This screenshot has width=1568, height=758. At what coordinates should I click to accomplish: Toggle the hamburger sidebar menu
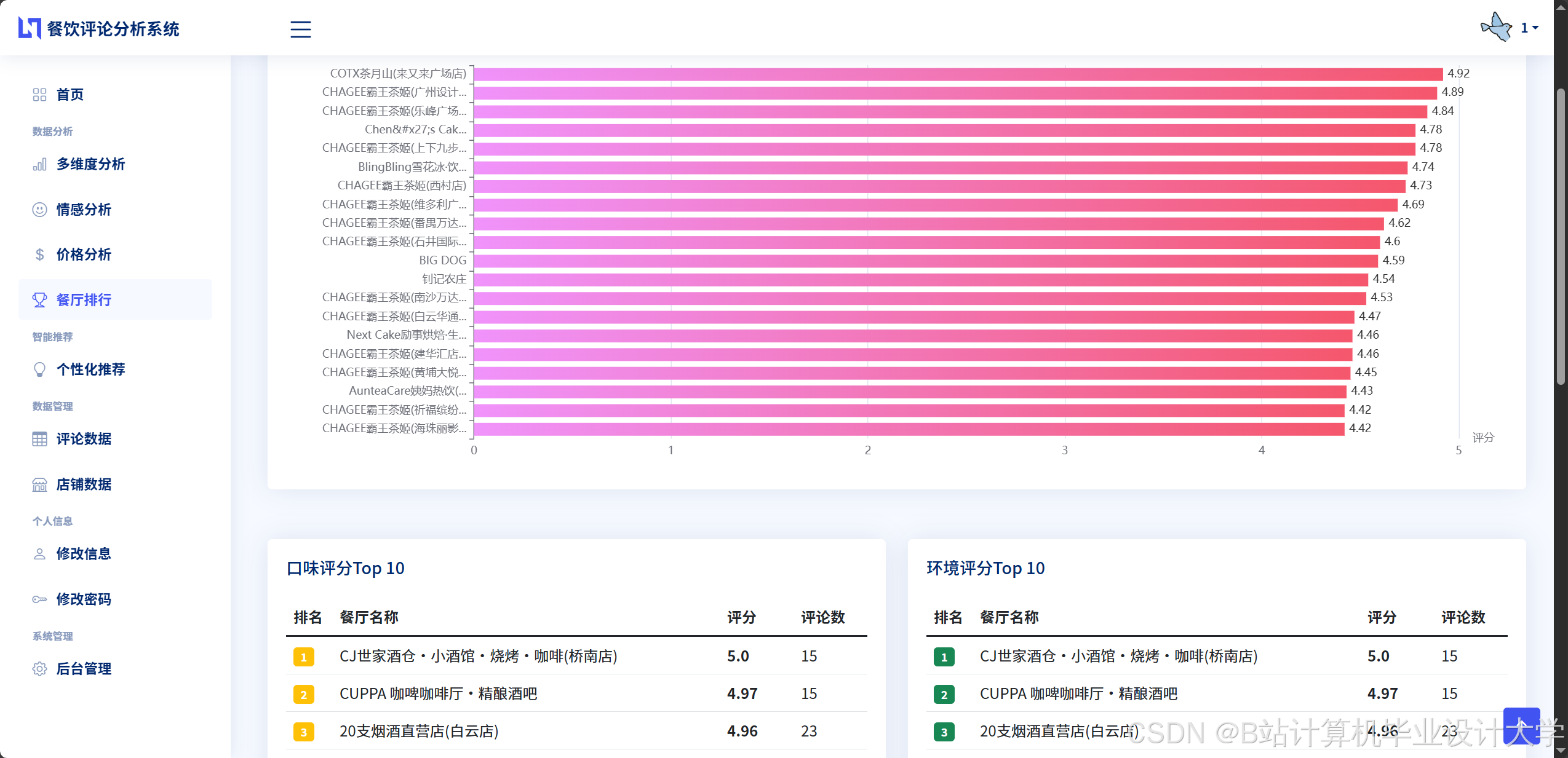click(x=300, y=29)
